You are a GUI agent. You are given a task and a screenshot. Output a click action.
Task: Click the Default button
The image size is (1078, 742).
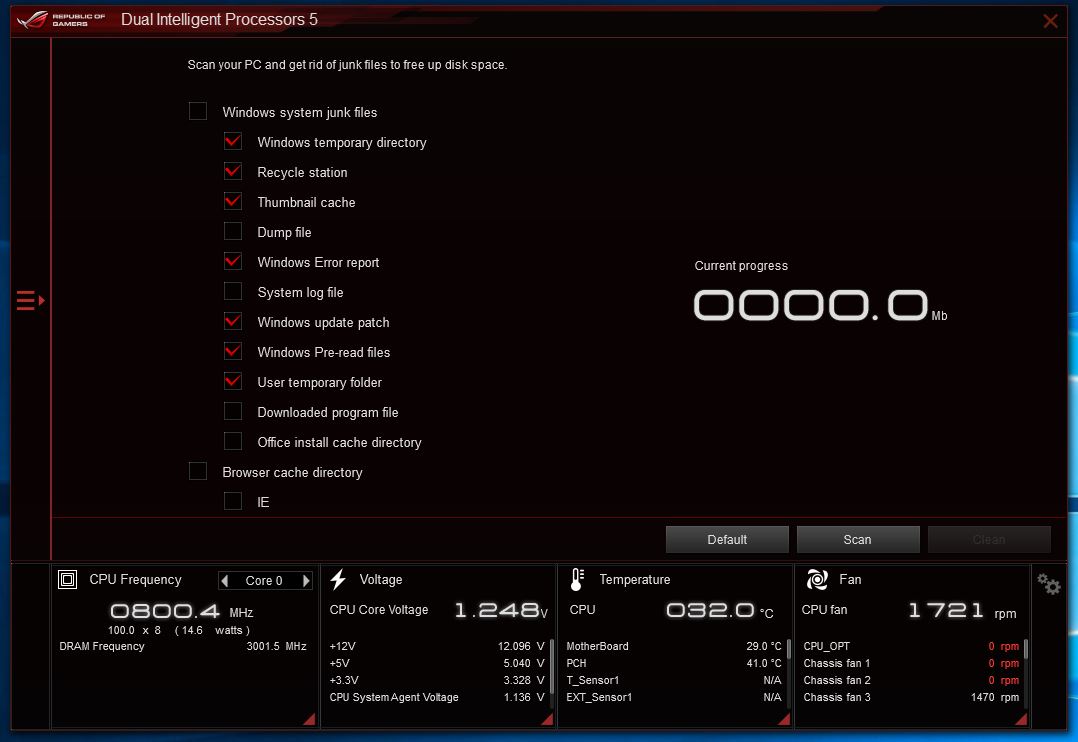click(727, 539)
